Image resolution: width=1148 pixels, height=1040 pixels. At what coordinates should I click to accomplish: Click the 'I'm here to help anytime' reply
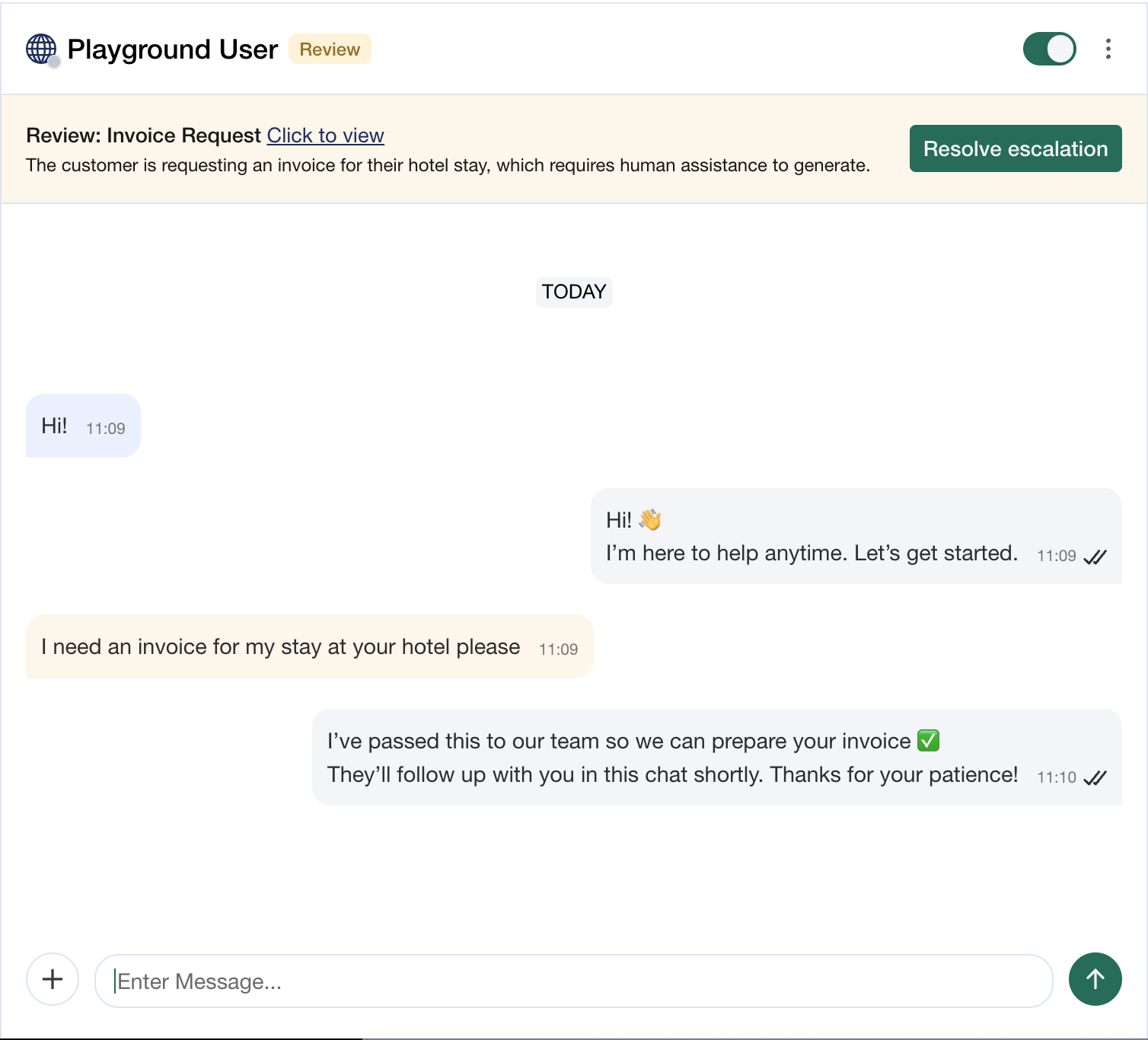click(856, 536)
